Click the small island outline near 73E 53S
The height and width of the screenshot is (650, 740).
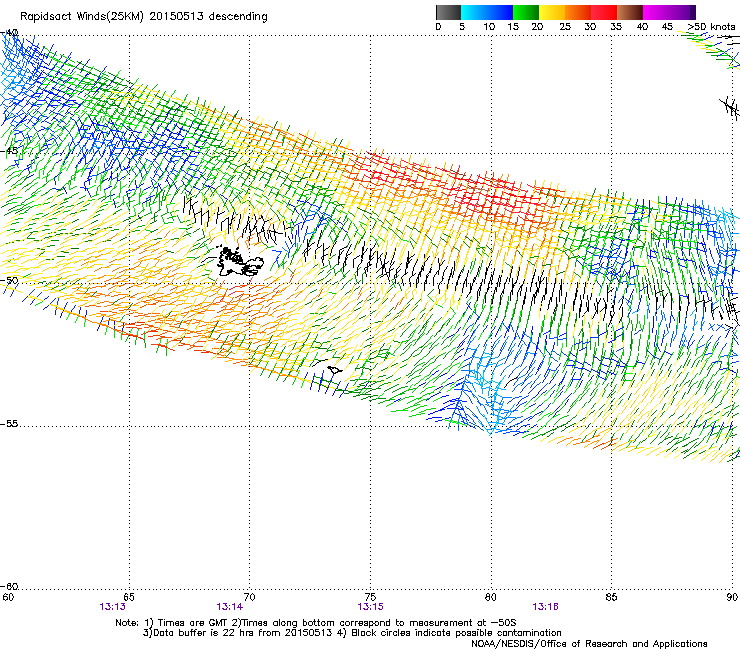click(x=334, y=370)
